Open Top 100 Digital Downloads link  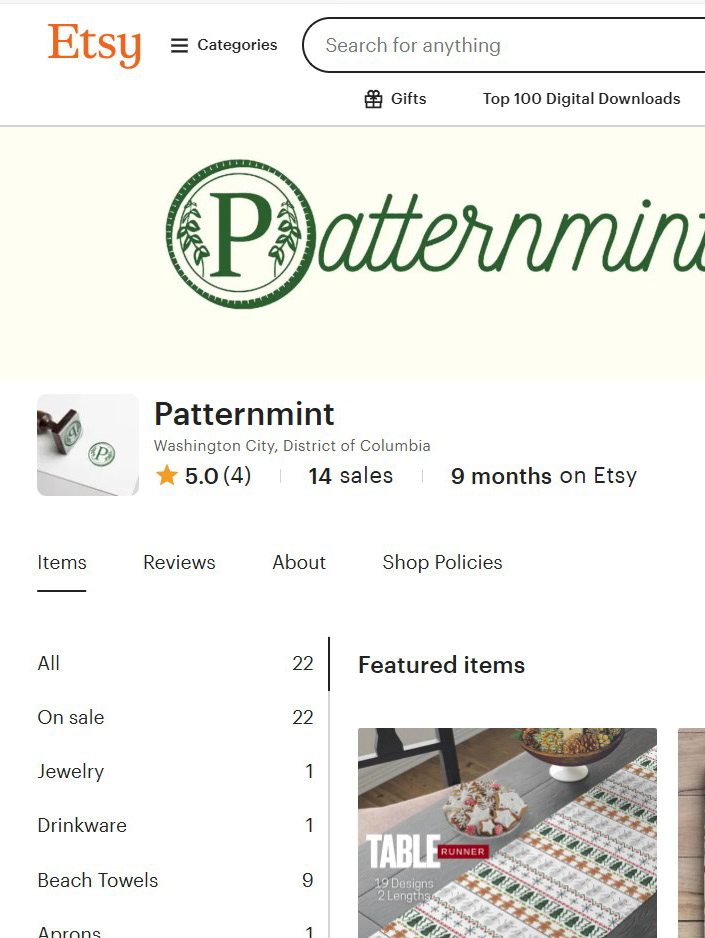click(x=581, y=99)
